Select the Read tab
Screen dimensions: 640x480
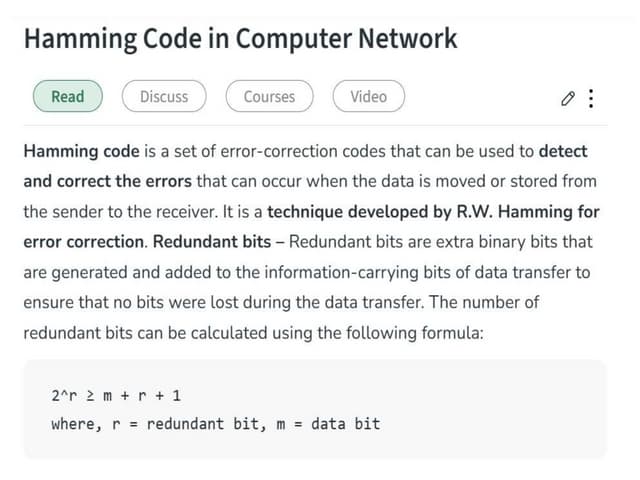point(67,97)
